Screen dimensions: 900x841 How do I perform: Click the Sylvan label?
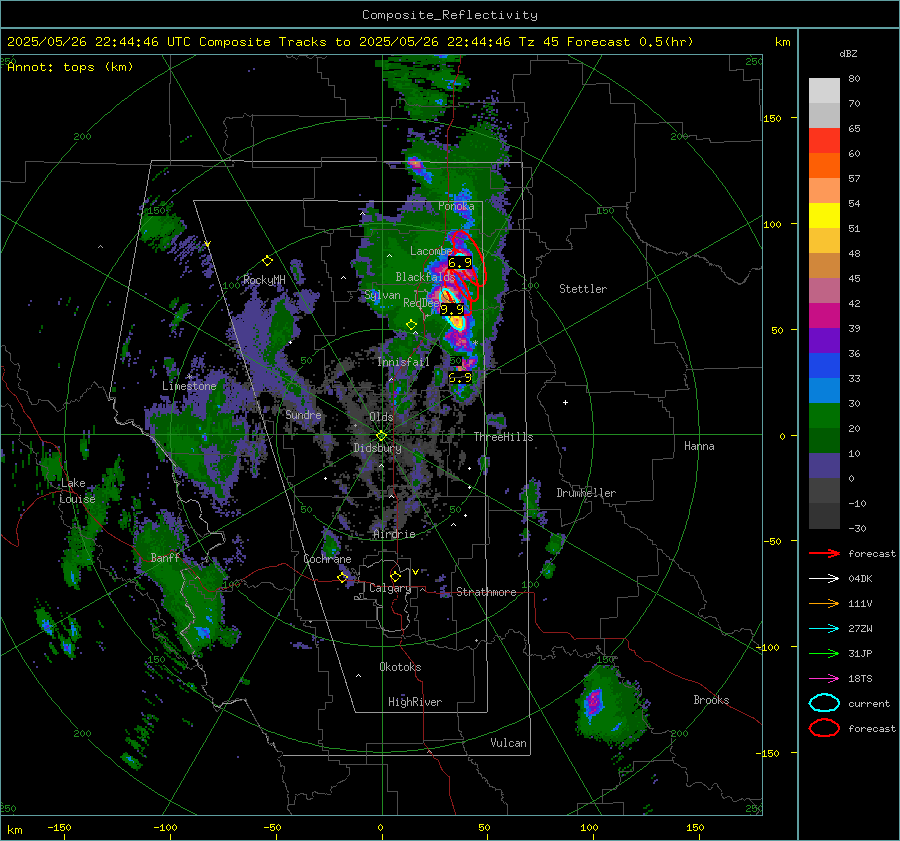coord(382,295)
